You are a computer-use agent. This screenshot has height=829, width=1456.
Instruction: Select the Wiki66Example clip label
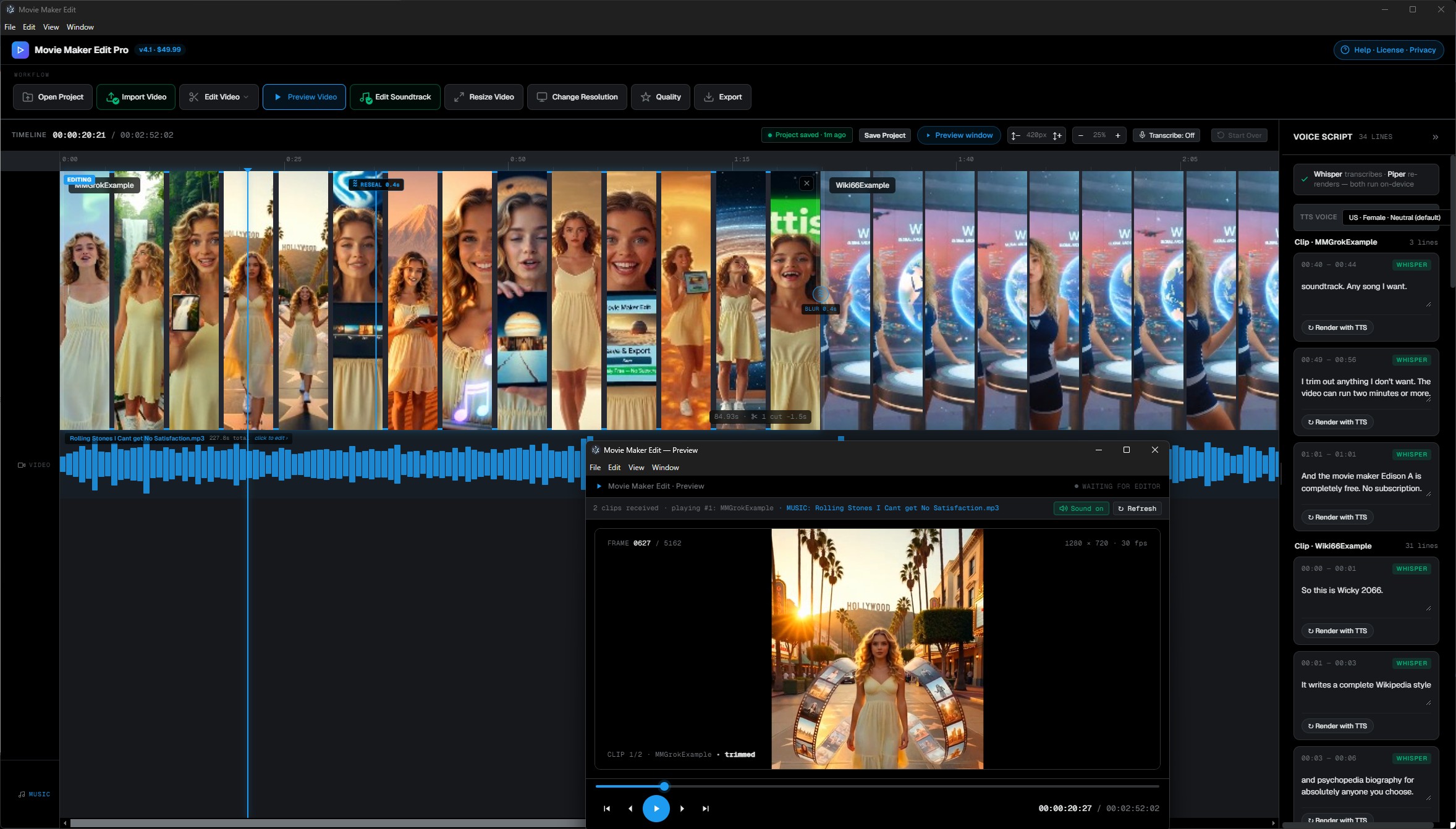pyautogui.click(x=862, y=185)
